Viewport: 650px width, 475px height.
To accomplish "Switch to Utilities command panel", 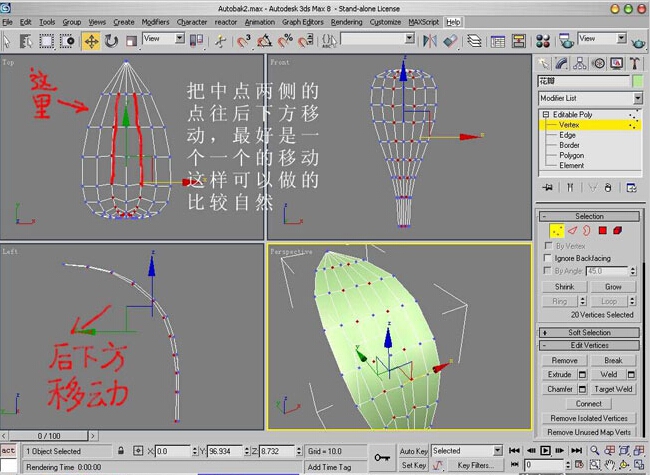I will [634, 63].
